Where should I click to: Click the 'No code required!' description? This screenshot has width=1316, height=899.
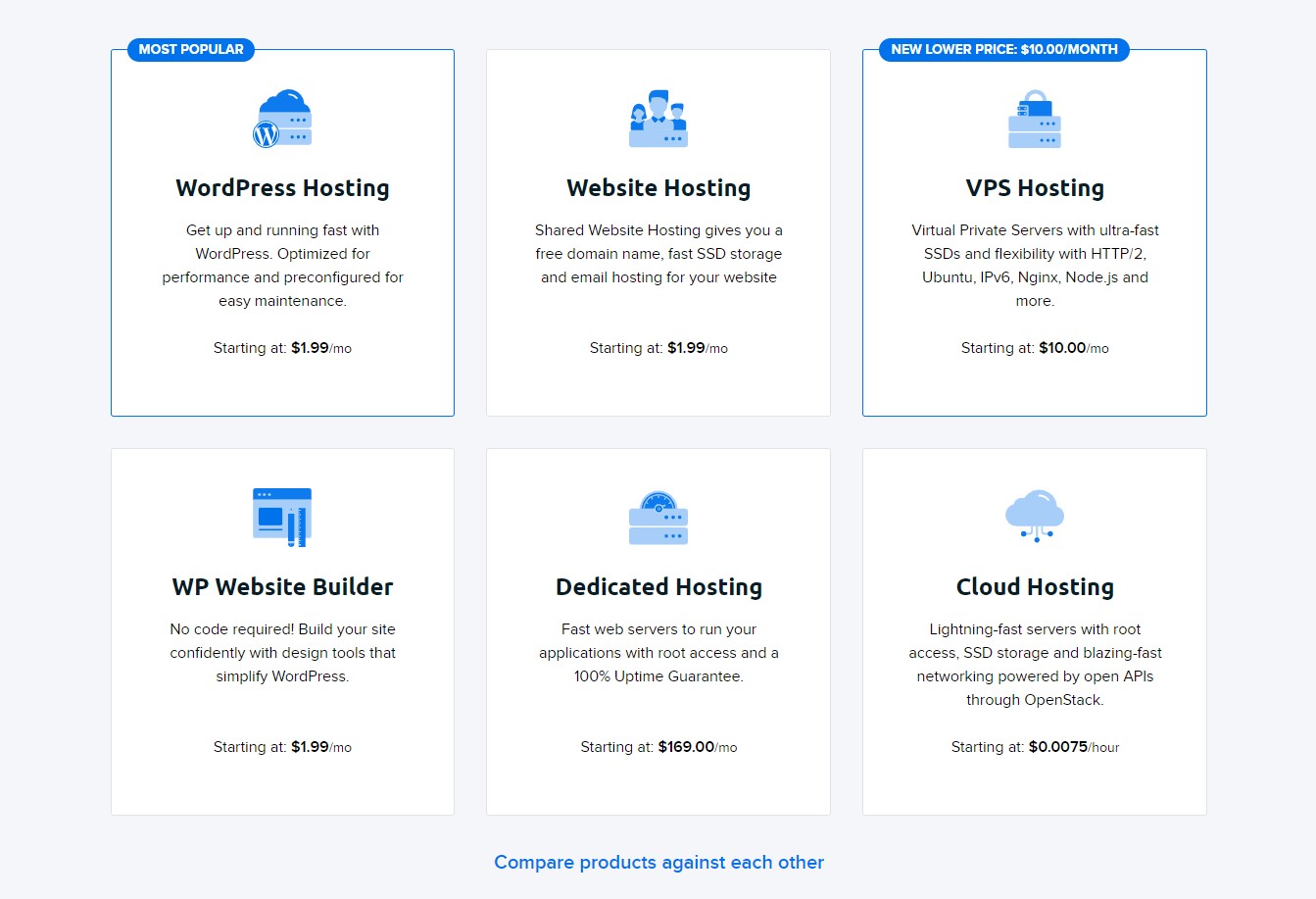pos(282,653)
